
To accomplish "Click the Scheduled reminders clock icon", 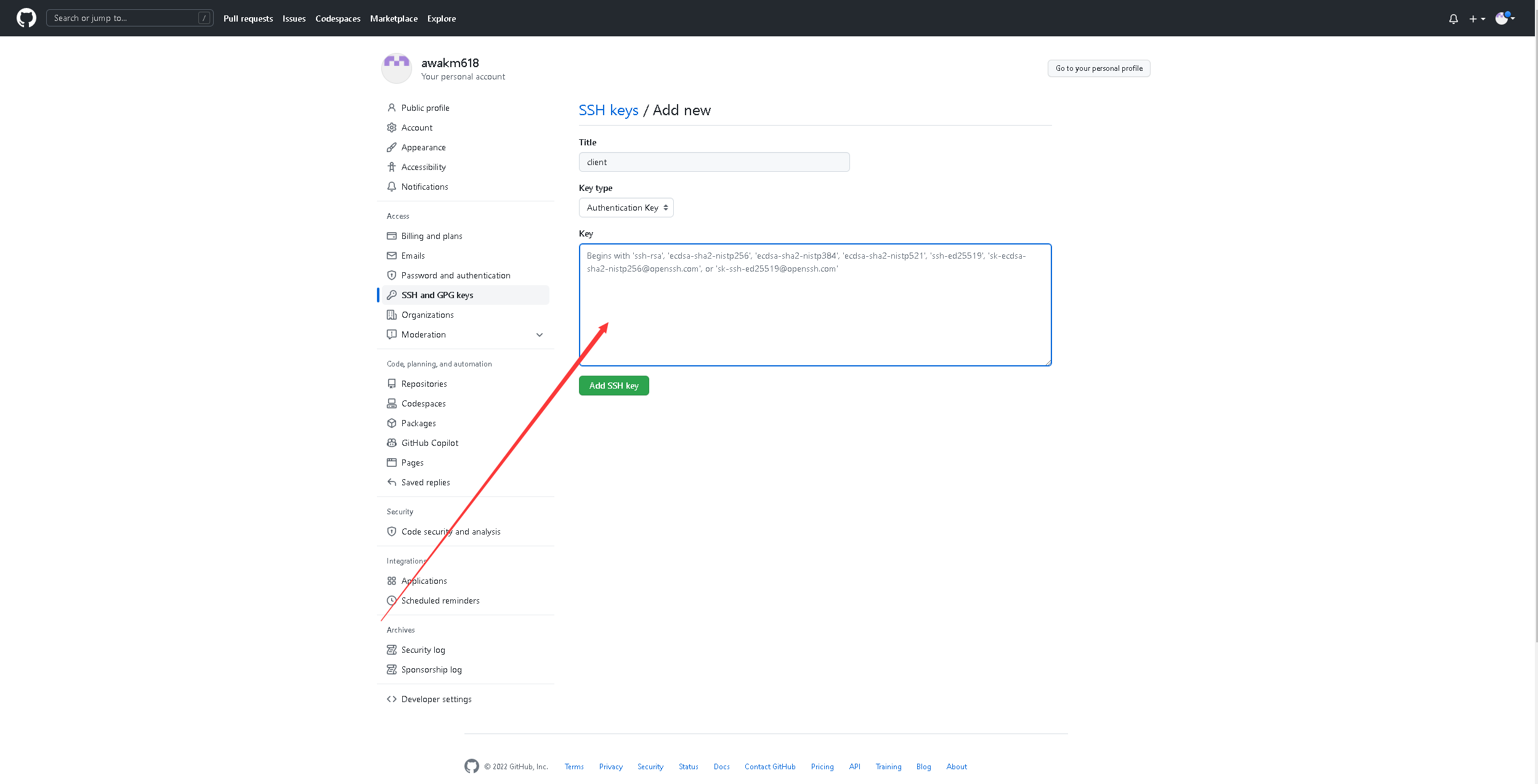I will (392, 600).
